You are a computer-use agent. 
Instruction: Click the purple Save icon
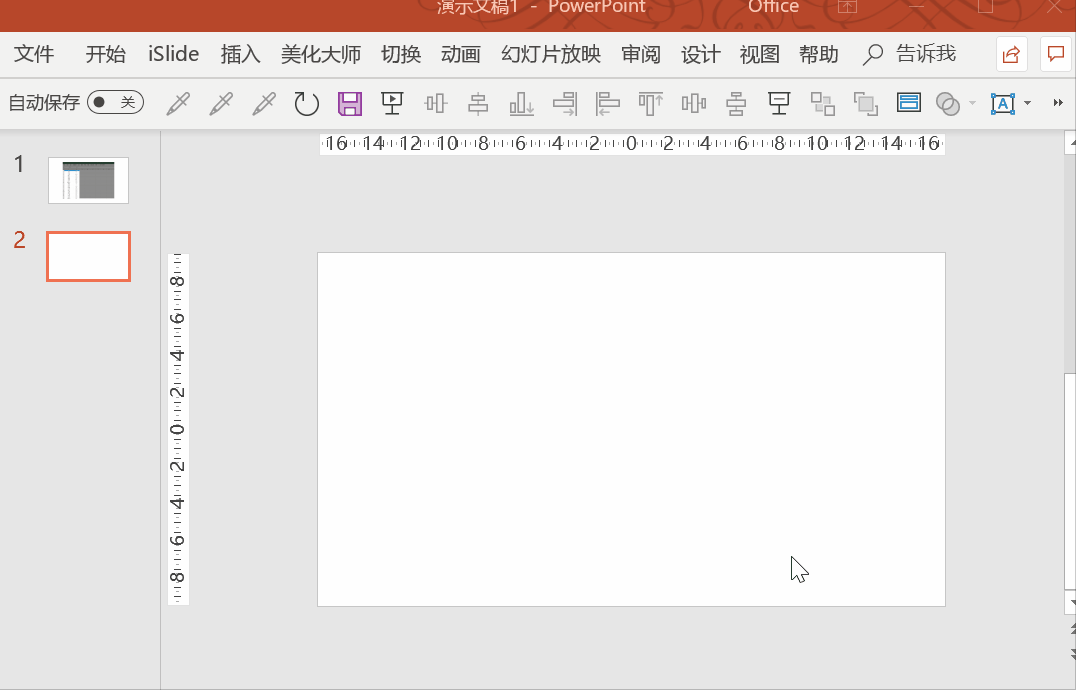350,104
